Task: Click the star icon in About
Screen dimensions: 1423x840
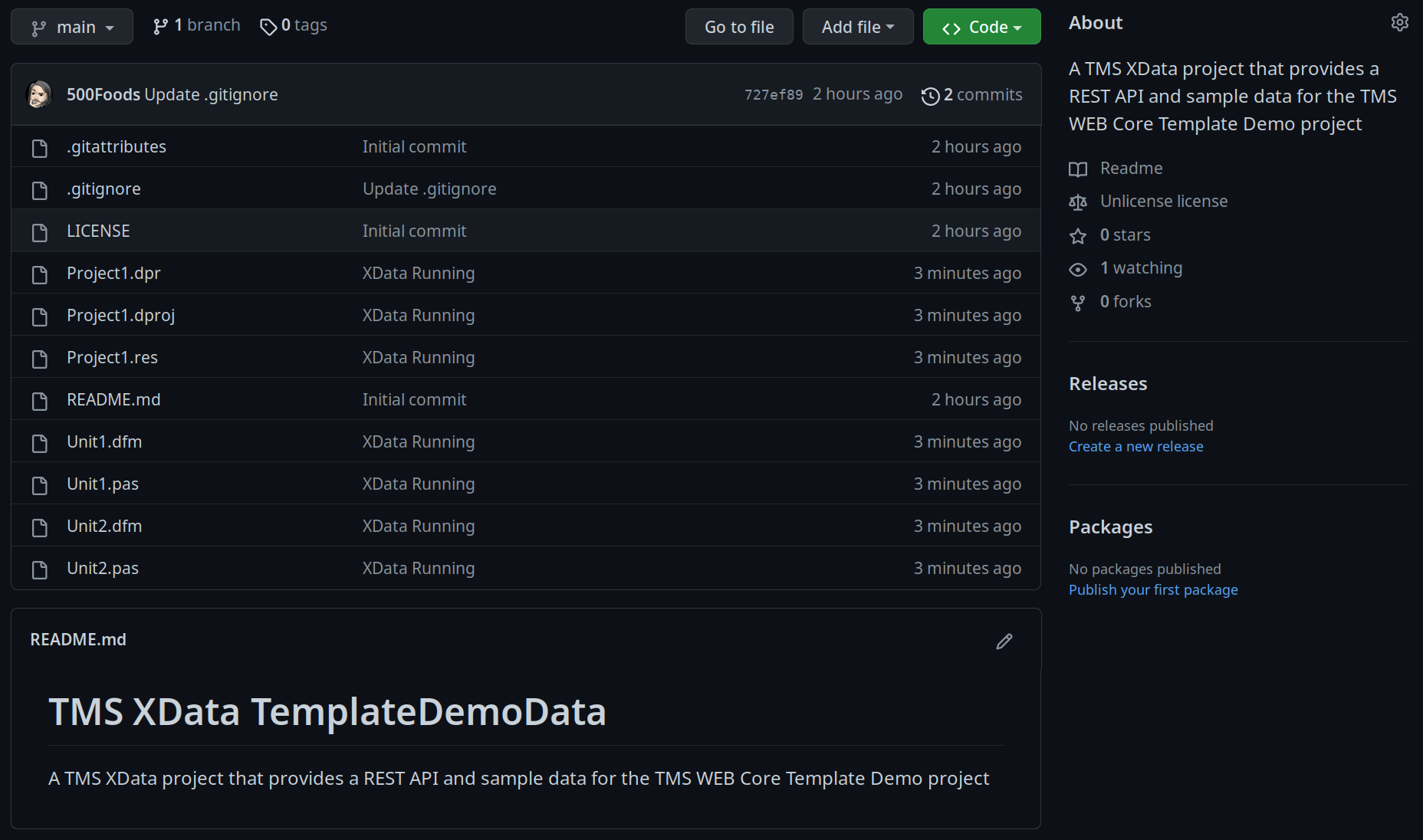Action: pos(1078,236)
